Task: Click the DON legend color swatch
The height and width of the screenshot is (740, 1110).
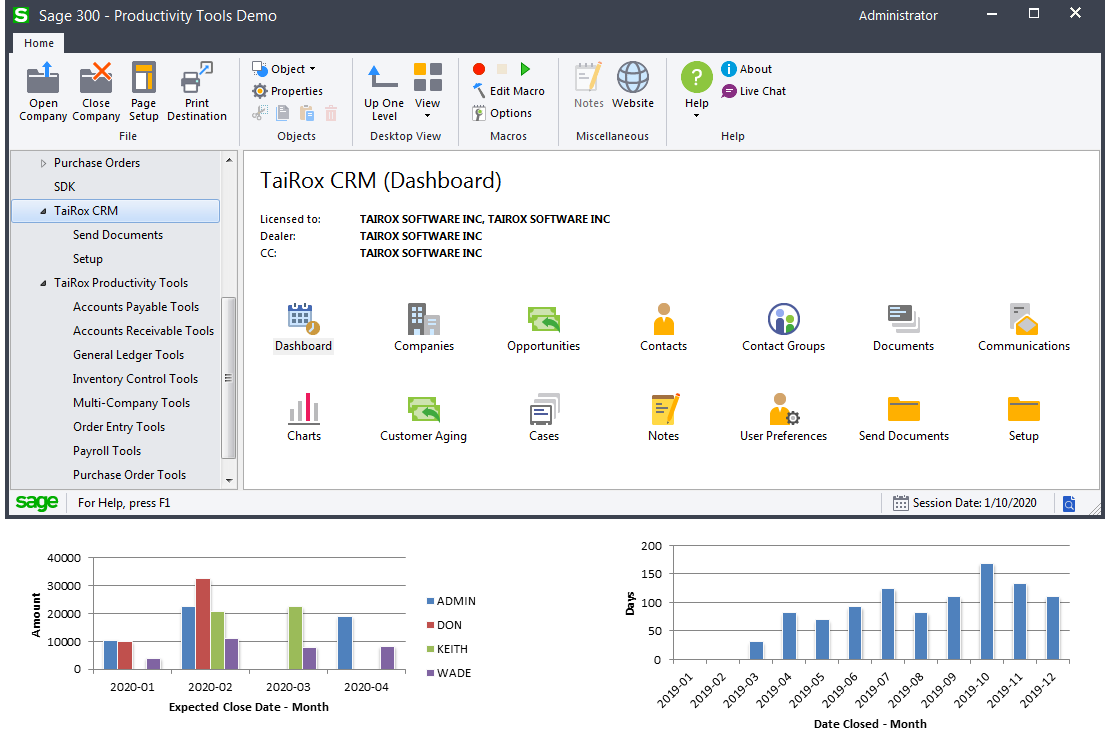Action: (430, 625)
